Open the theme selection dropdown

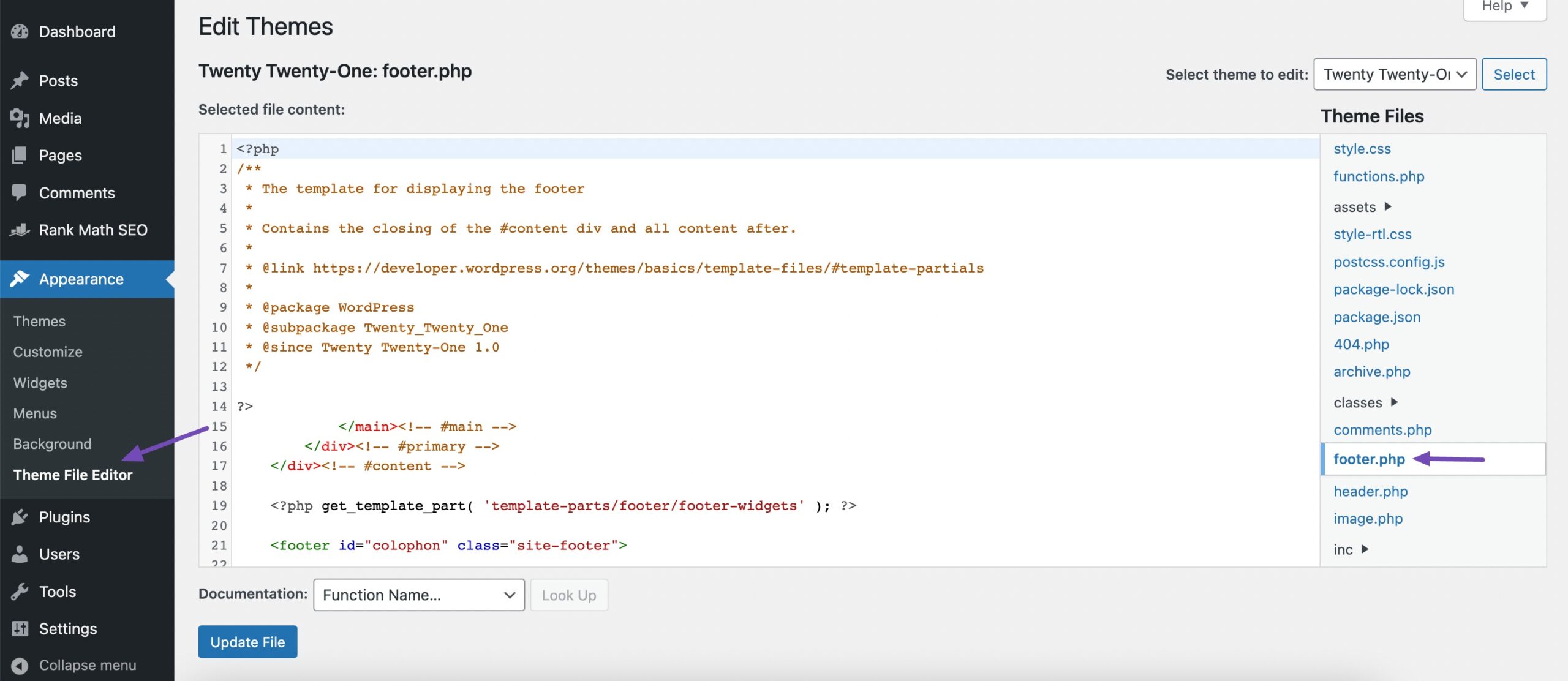pyautogui.click(x=1395, y=73)
